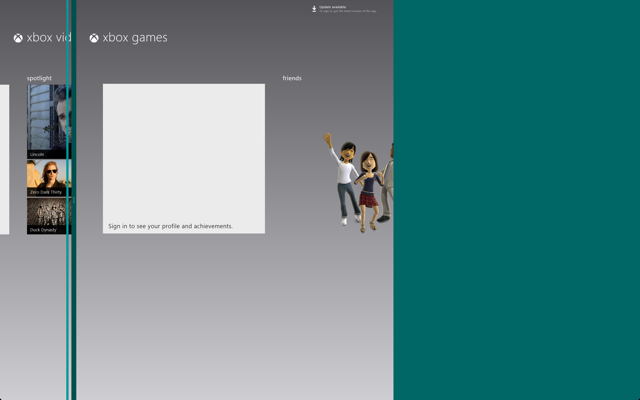640x400 pixels.
Task: Select the girl avatar in plaid skirt
Action: 369,191
